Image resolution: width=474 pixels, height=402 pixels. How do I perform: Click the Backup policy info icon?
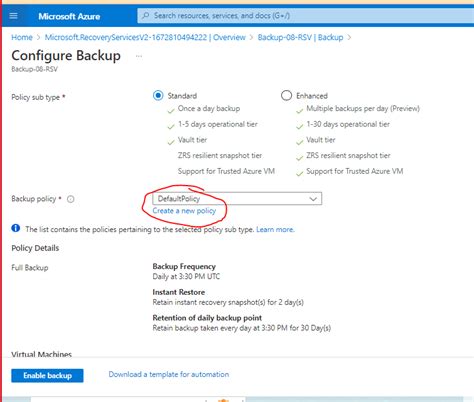tap(71, 199)
